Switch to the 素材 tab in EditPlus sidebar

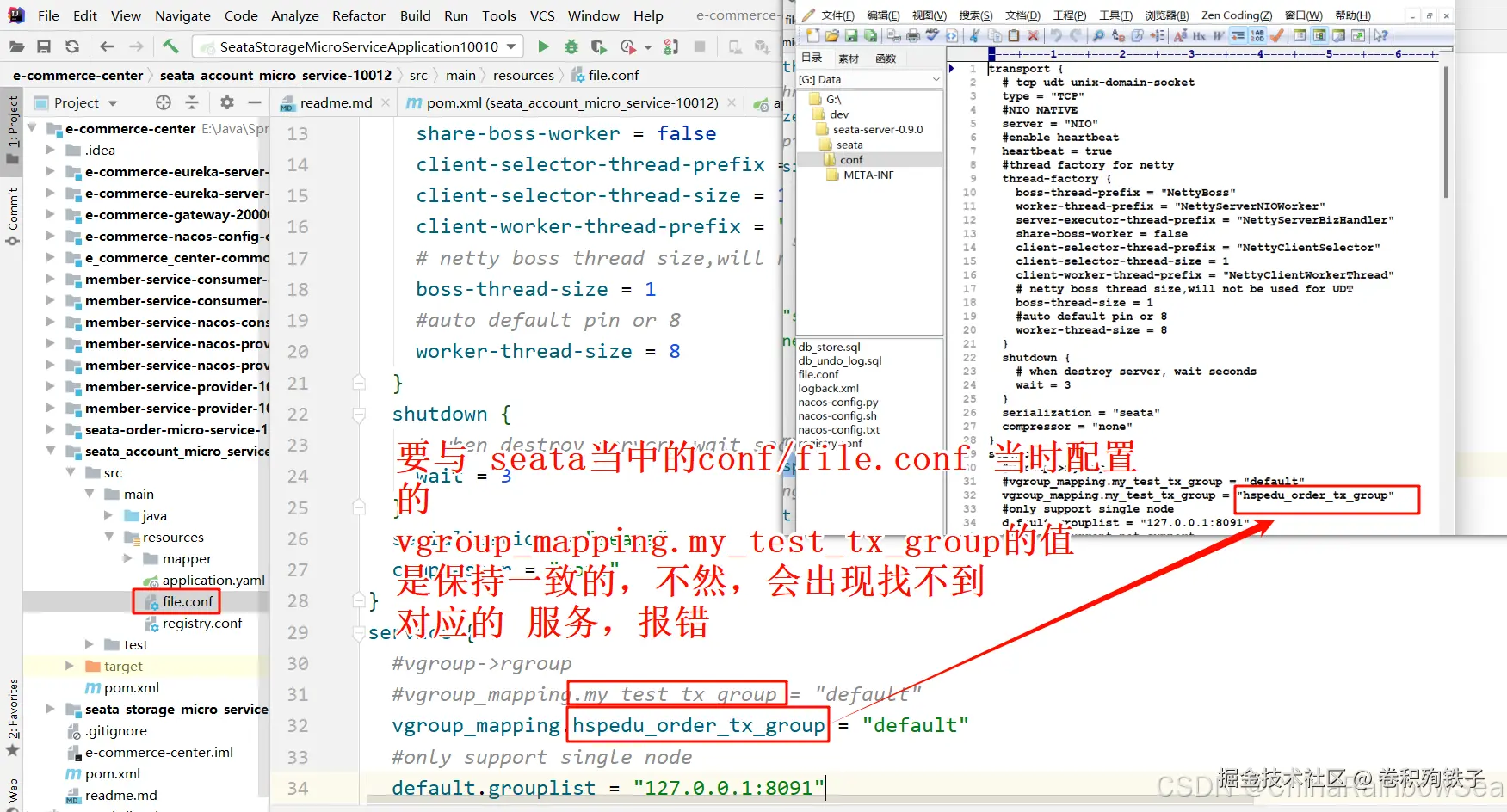(849, 58)
